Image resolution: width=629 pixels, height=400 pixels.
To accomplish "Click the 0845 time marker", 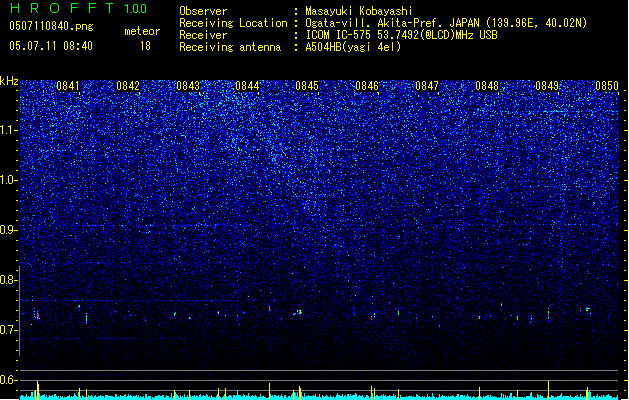I will (x=307, y=86).
